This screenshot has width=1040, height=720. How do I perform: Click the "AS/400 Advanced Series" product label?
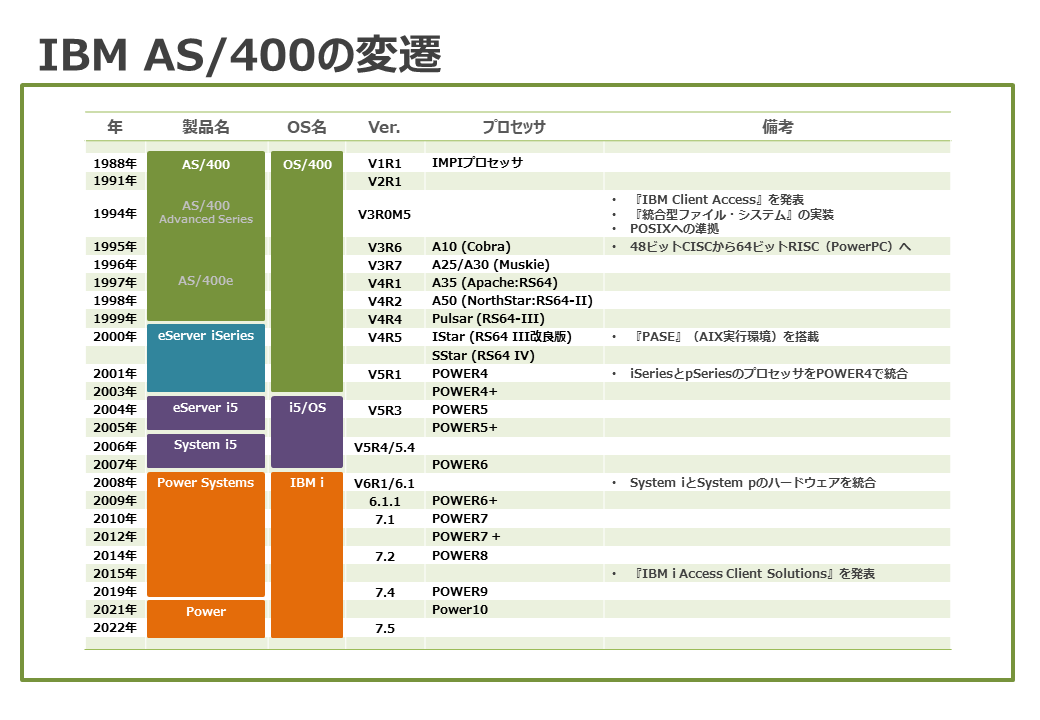tap(206, 212)
